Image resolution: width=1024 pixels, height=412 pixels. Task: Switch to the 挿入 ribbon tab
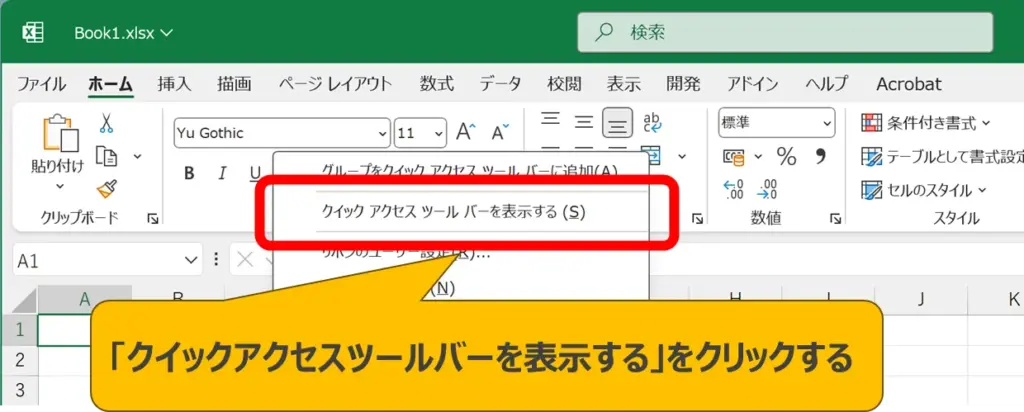(x=174, y=84)
